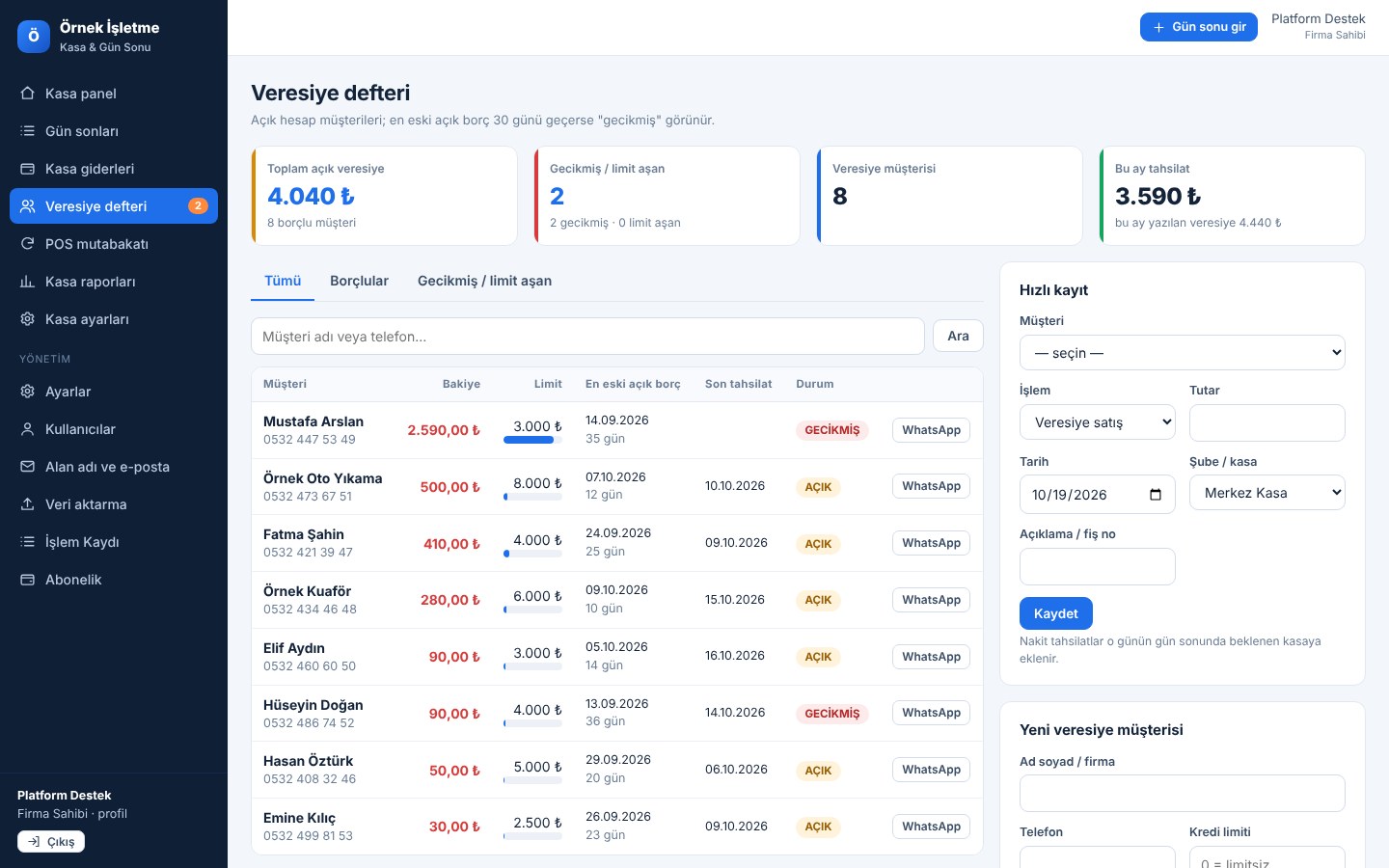This screenshot has height=868, width=1389.
Task: Click the profil link in sidebar footer
Action: 112,813
